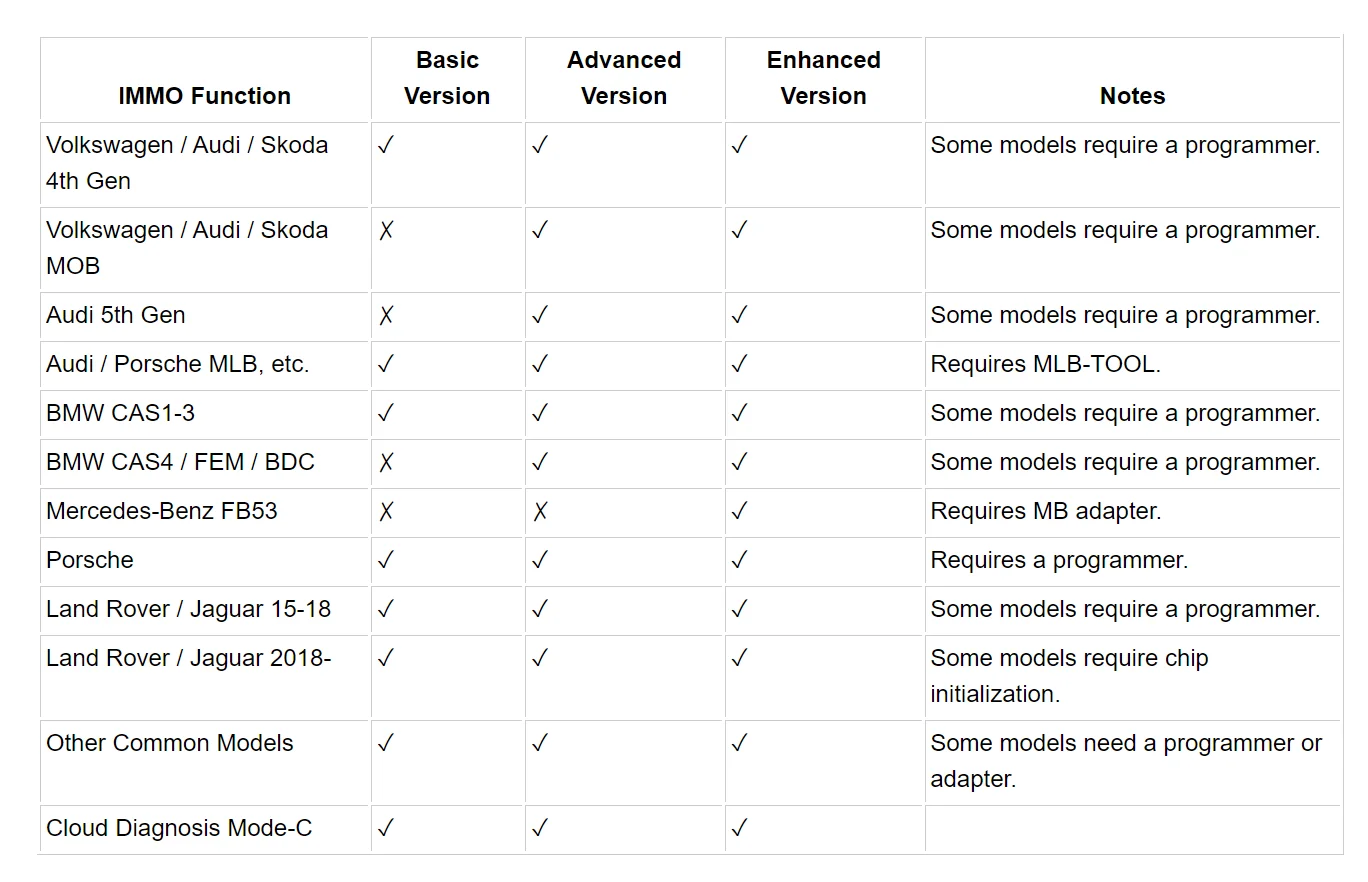This screenshot has height=882, width=1368.
Task: Click the Advanced checkmark for Volkswagen MOB row
Action: tap(540, 230)
